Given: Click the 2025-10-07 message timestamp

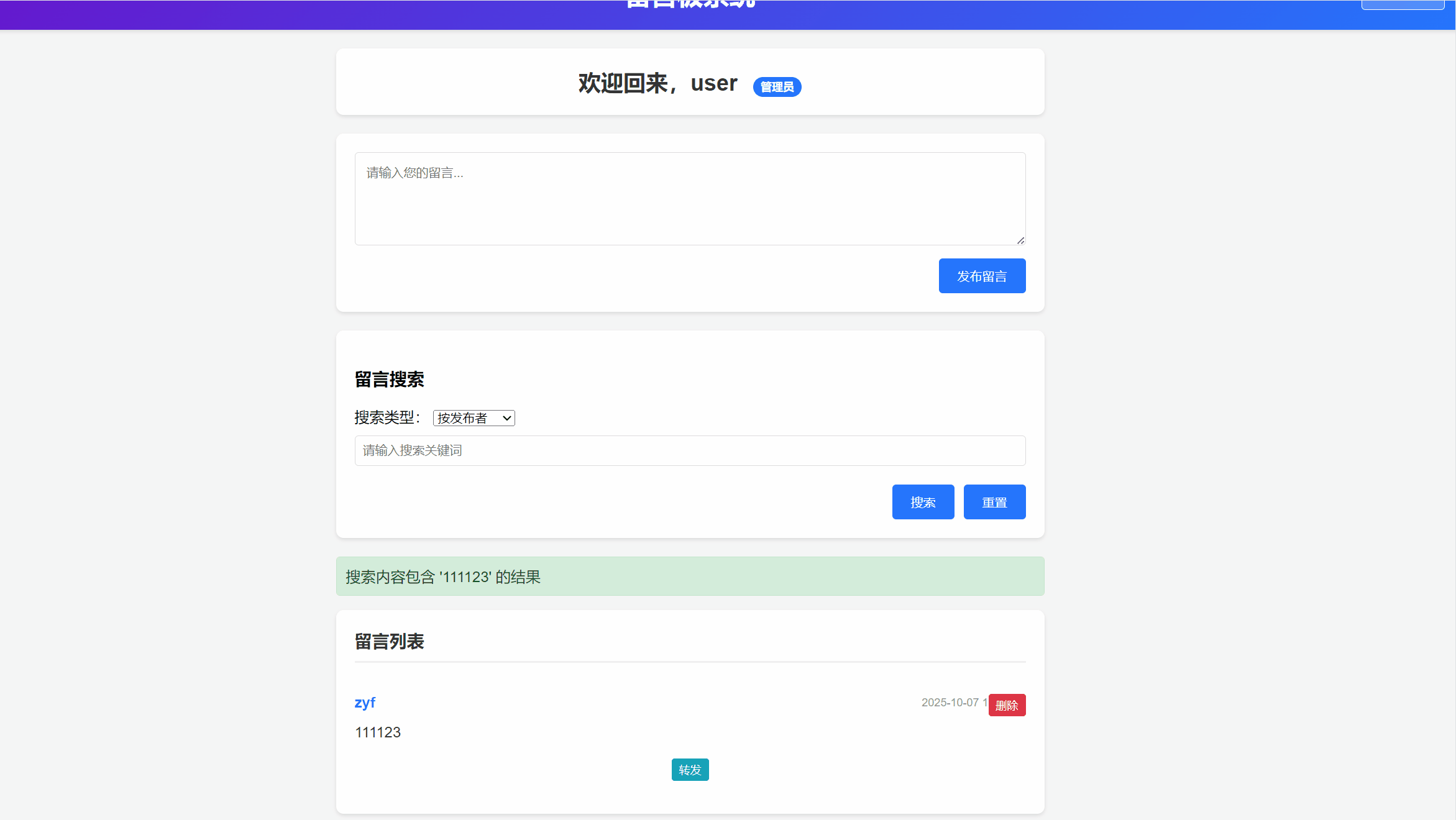Looking at the screenshot, I should tap(950, 703).
